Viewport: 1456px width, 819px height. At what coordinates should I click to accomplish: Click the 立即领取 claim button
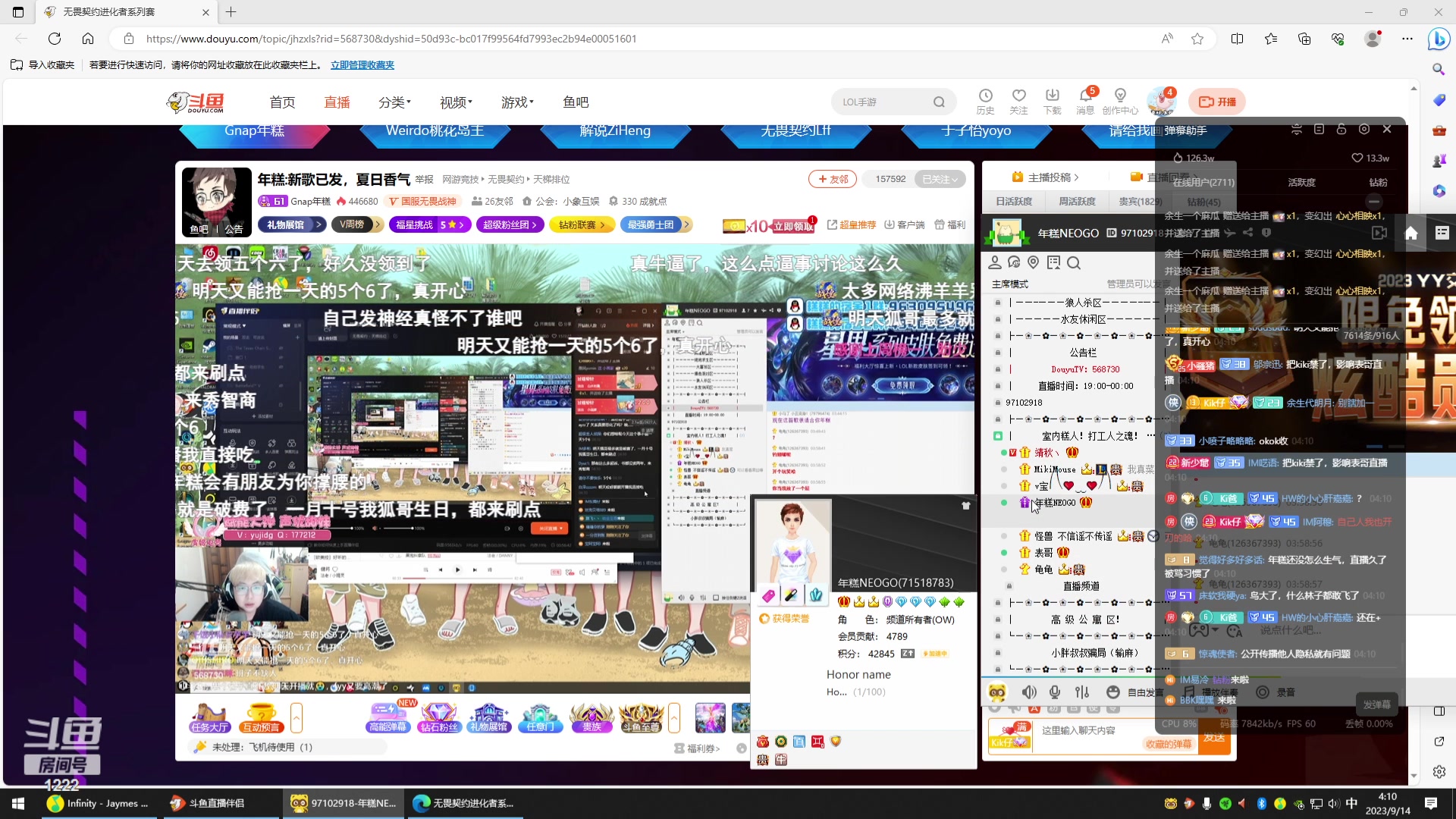[793, 226]
